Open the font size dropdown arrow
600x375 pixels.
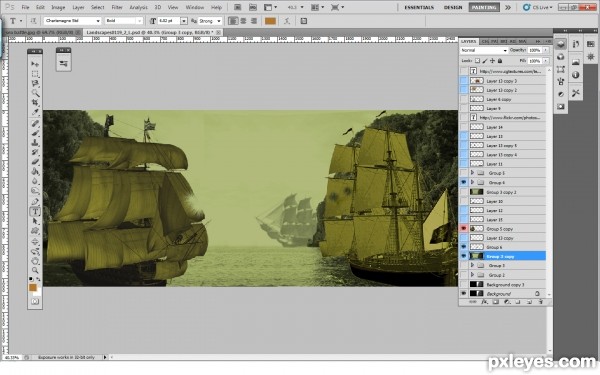coord(184,21)
